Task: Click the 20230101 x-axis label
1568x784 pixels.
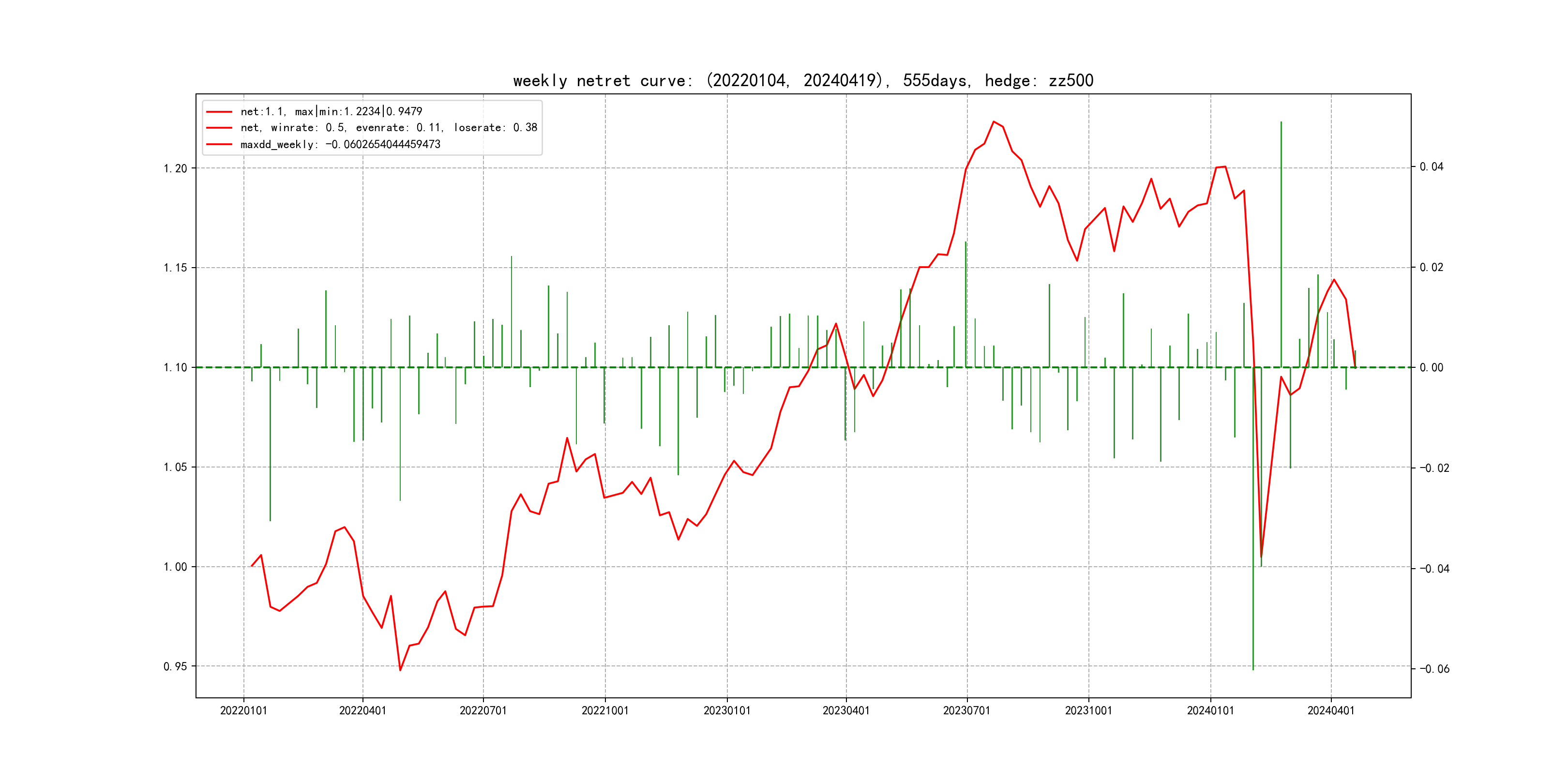Action: [x=727, y=710]
